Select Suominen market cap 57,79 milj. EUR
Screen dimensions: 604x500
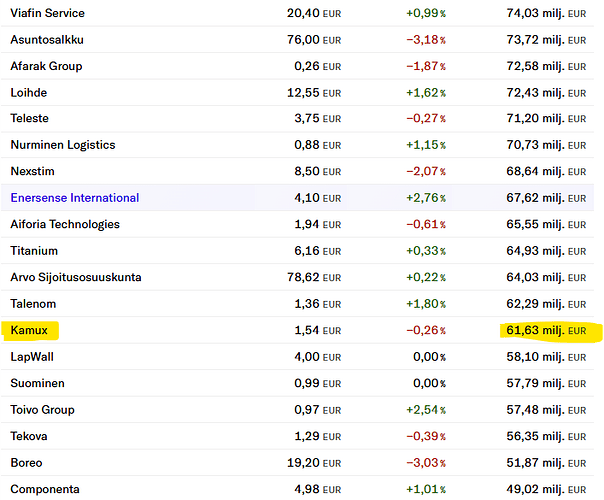pyautogui.click(x=546, y=383)
